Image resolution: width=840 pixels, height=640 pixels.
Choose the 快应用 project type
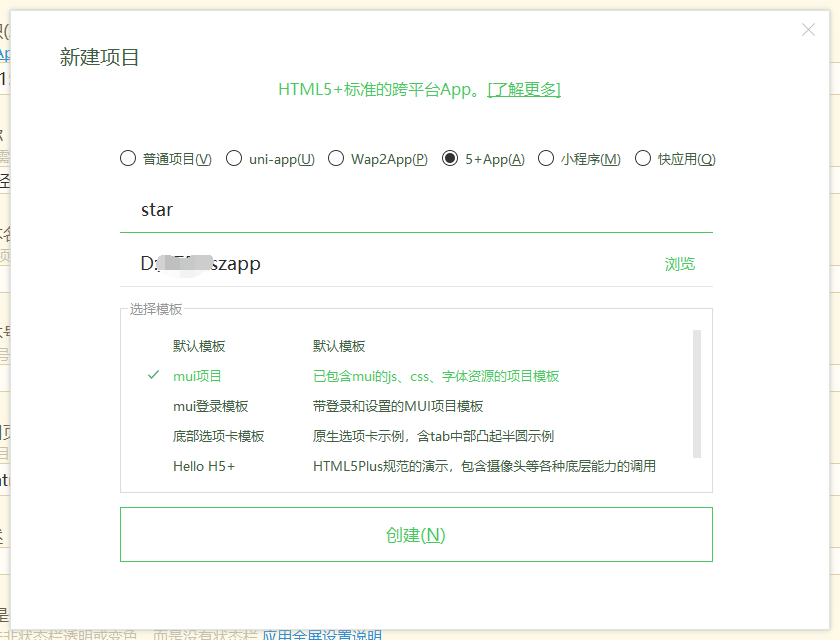(644, 158)
